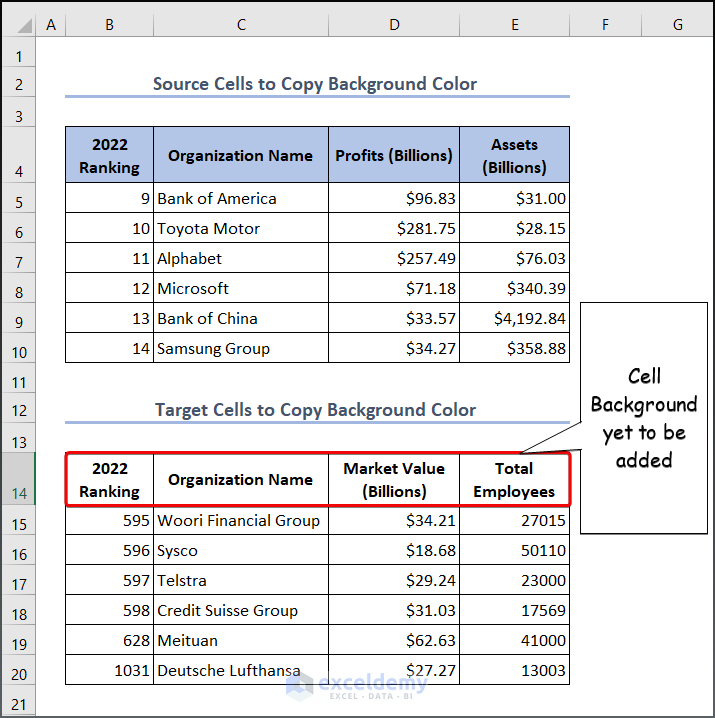Select row 21 header
Screen dimensions: 715x718
[19, 701]
